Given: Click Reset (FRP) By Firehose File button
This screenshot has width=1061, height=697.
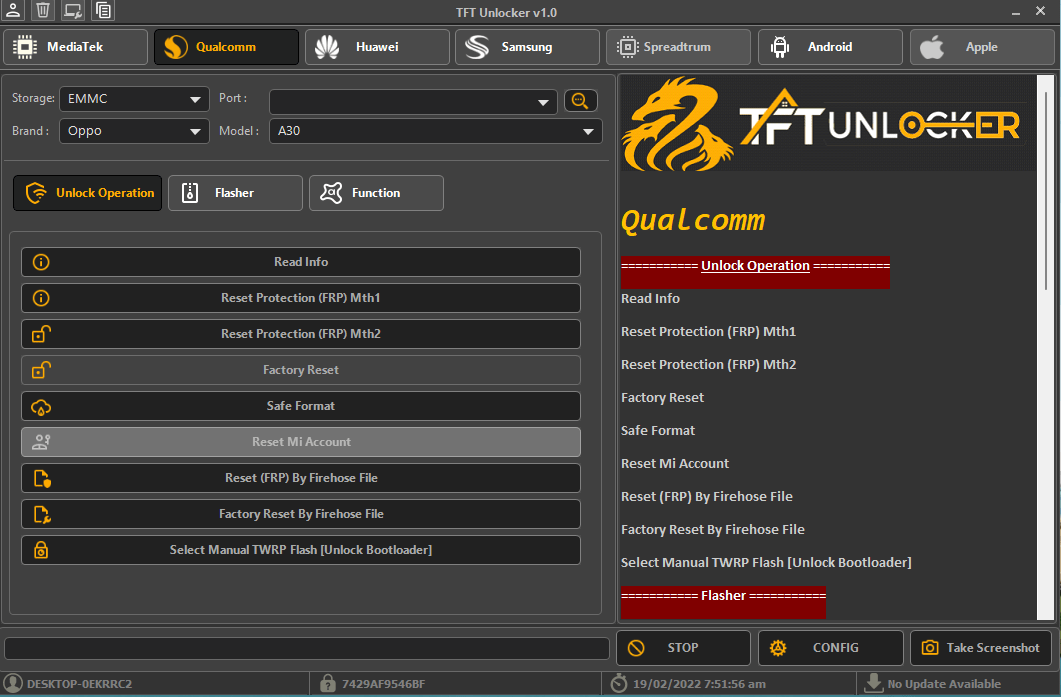Looking at the screenshot, I should (x=301, y=478).
